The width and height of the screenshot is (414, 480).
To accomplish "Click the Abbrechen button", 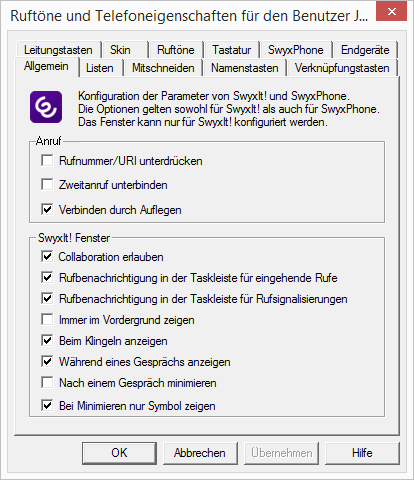I will tap(200, 453).
